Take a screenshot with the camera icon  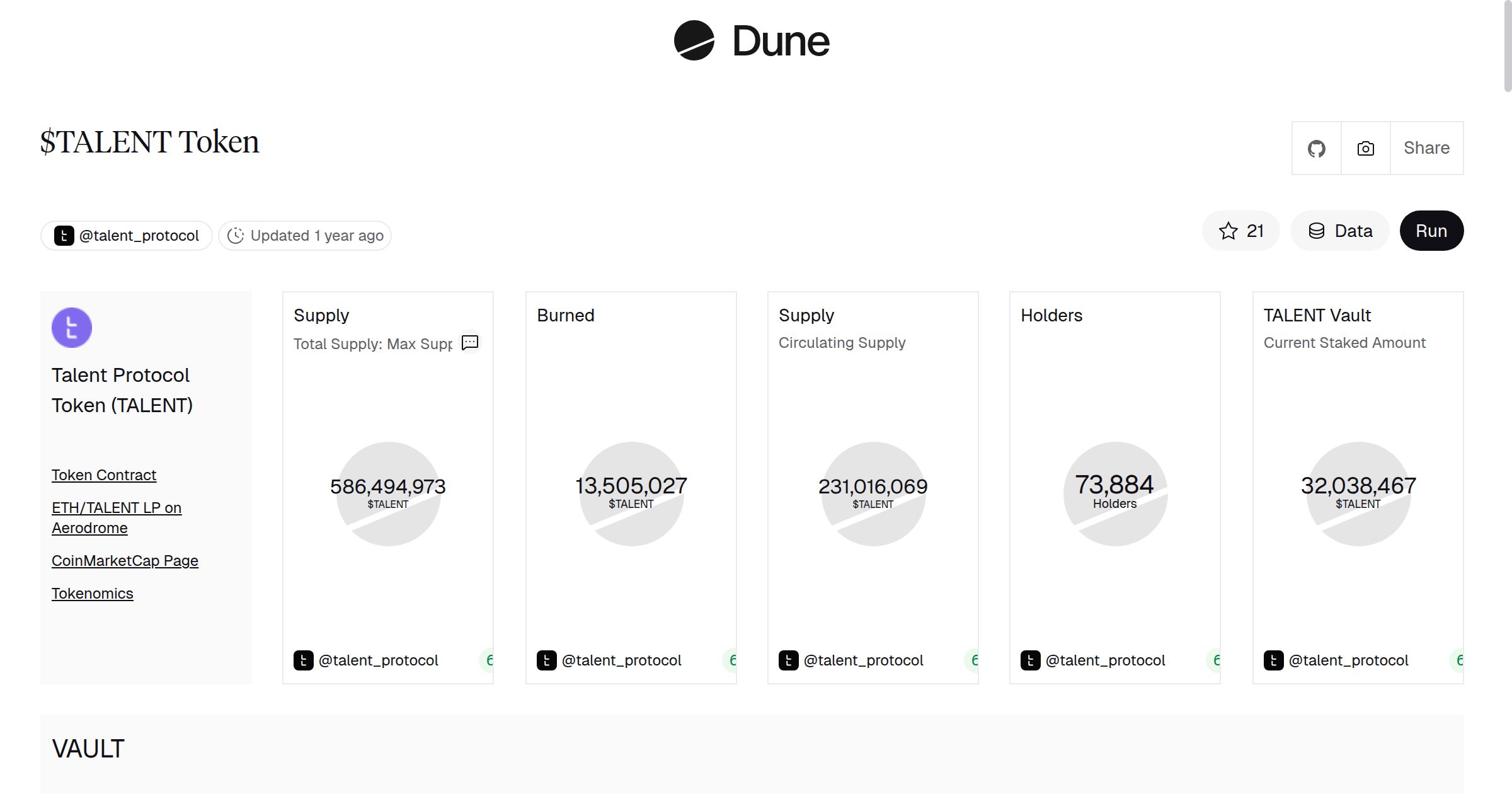(x=1365, y=148)
